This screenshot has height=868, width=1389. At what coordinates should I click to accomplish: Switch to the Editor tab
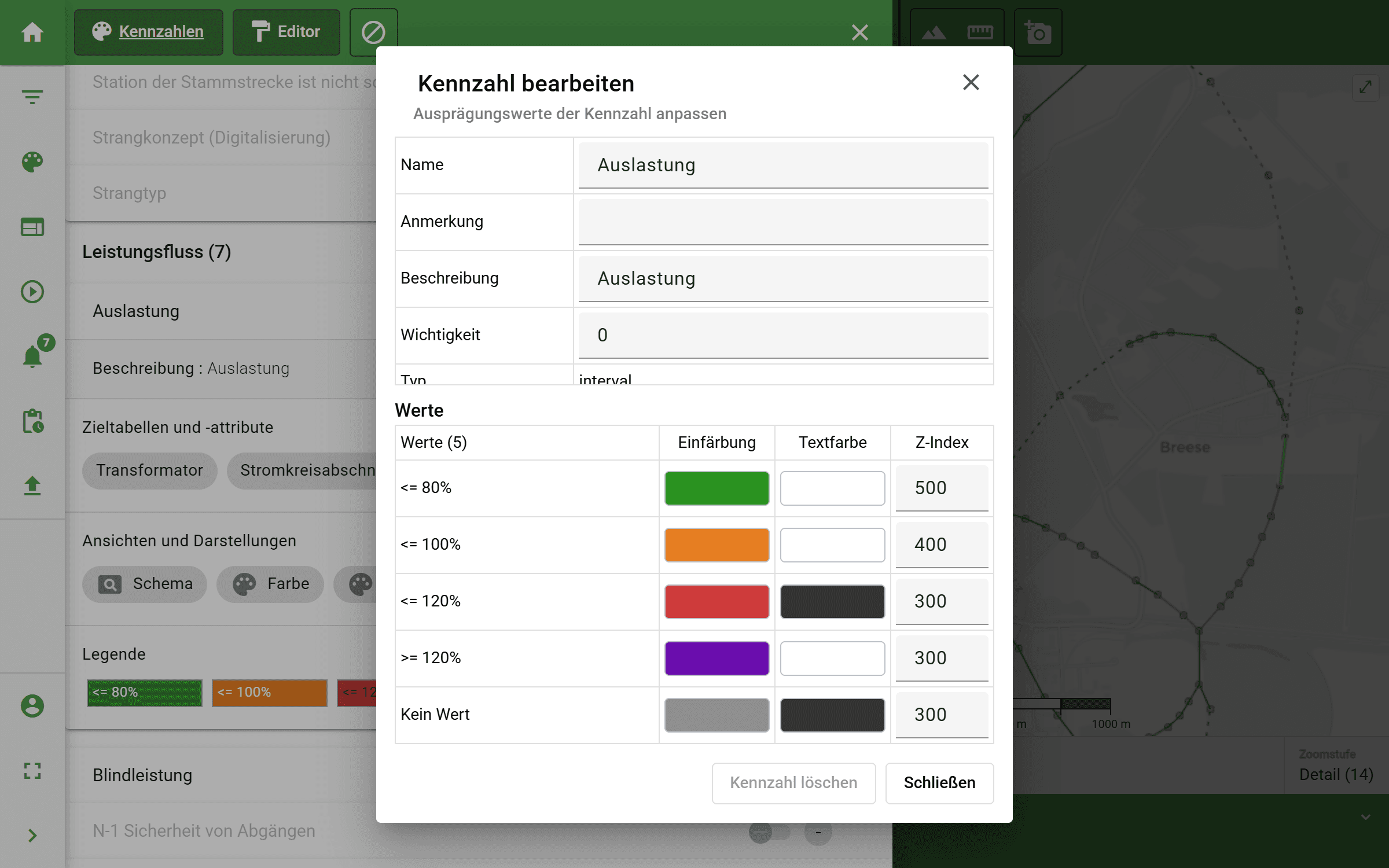click(285, 32)
